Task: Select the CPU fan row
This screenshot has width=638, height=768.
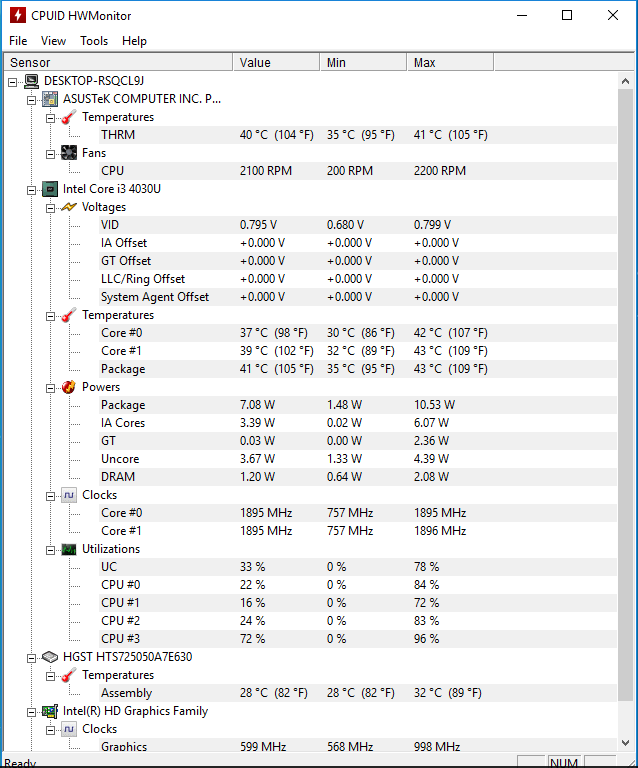Action: [358, 171]
